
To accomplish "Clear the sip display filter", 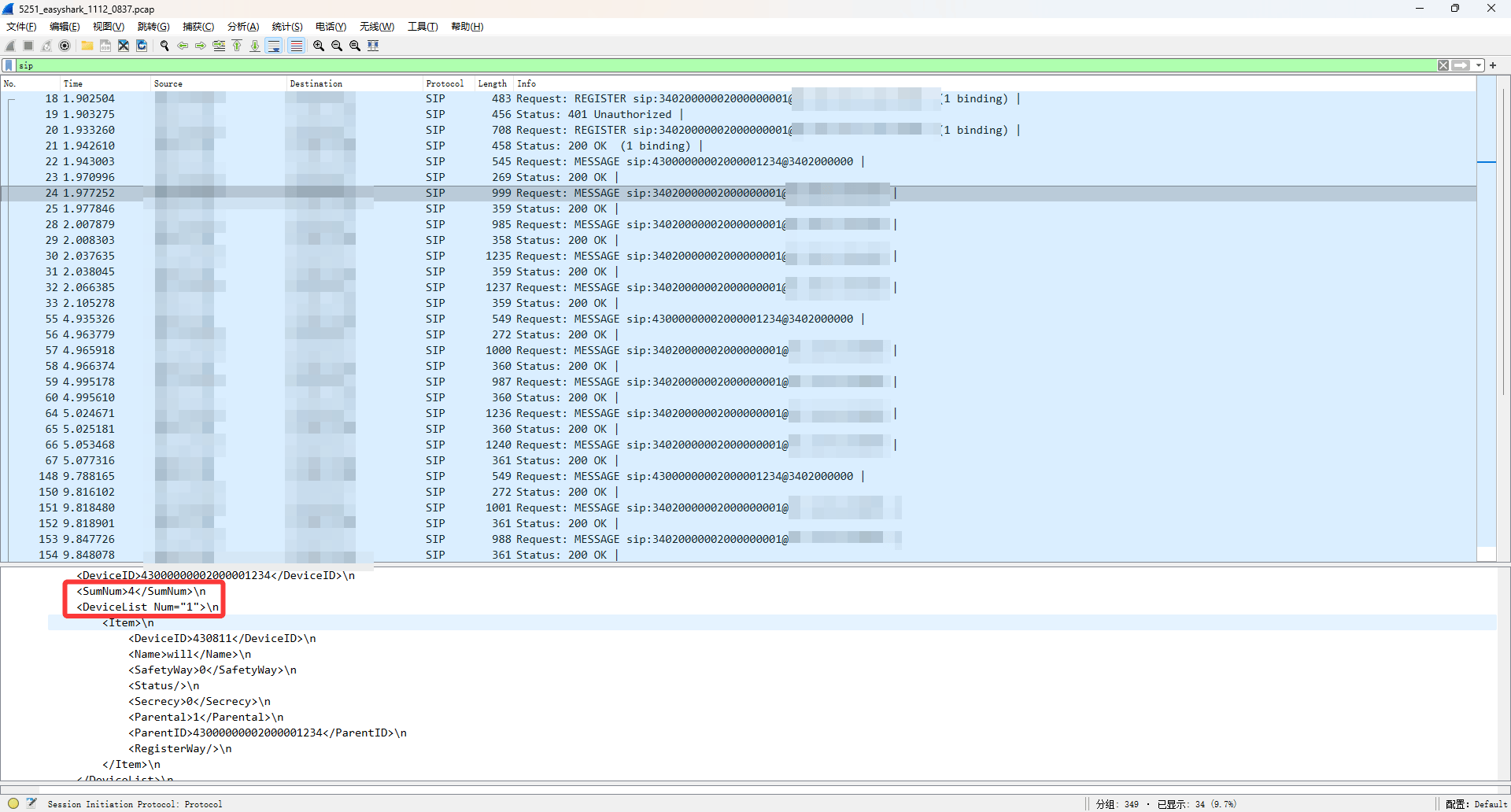I will click(x=1443, y=65).
